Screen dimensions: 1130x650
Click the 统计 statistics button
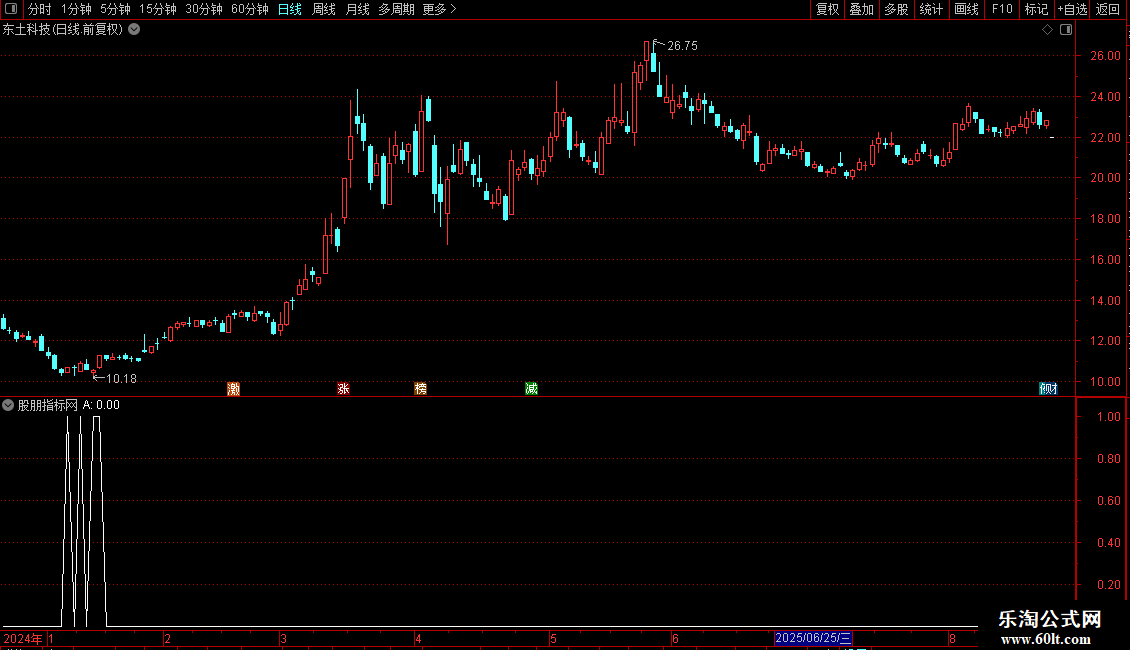(x=931, y=9)
